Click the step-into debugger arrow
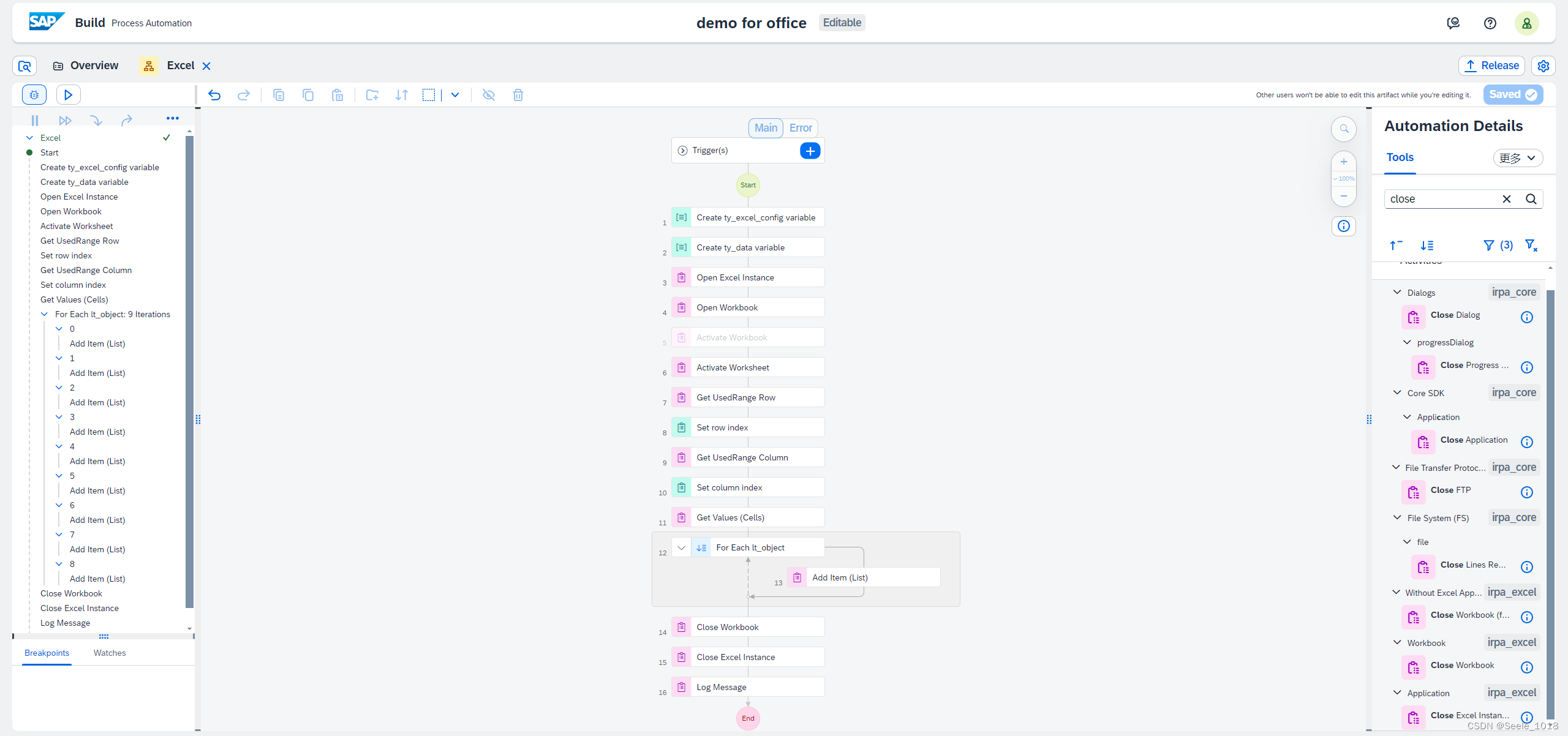The width and height of the screenshot is (1568, 736). [96, 121]
